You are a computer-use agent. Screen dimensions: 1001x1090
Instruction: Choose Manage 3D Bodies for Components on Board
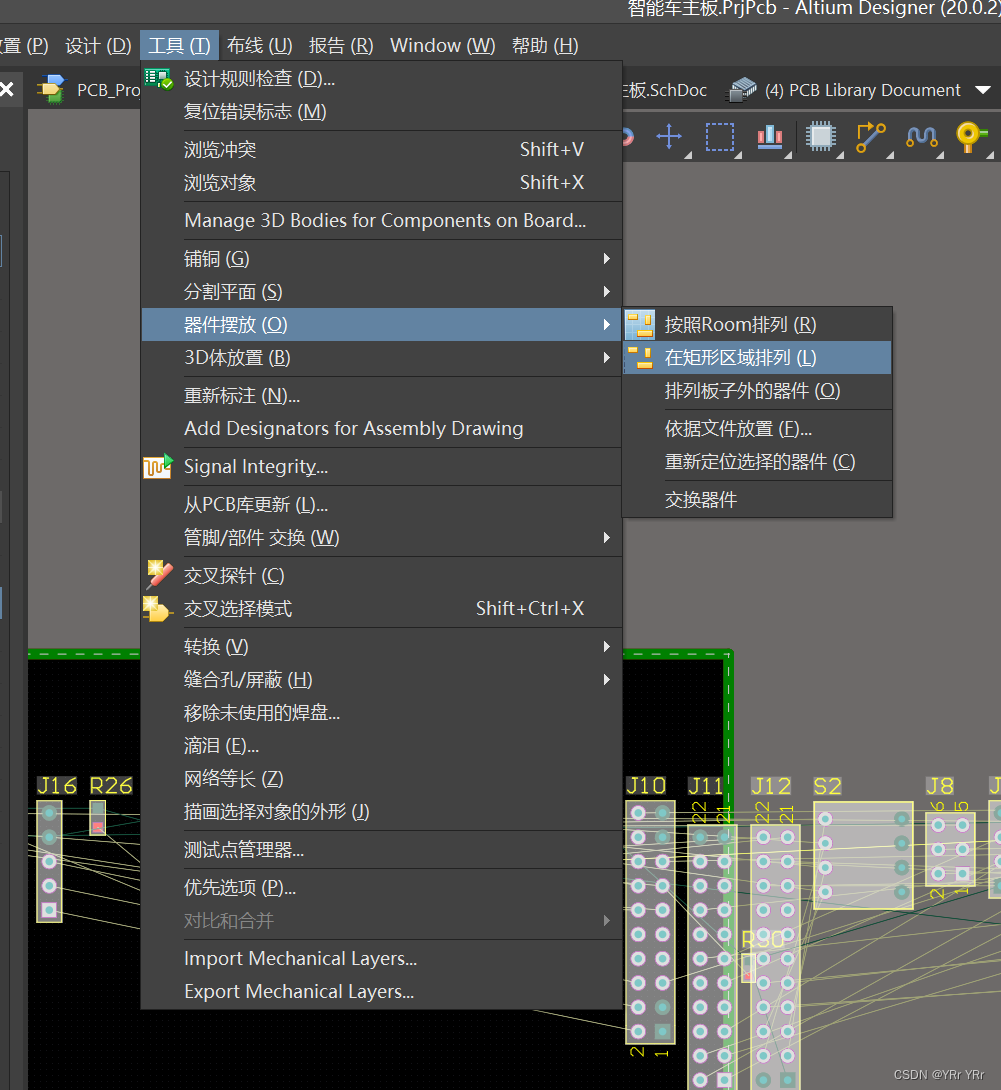tap(381, 220)
